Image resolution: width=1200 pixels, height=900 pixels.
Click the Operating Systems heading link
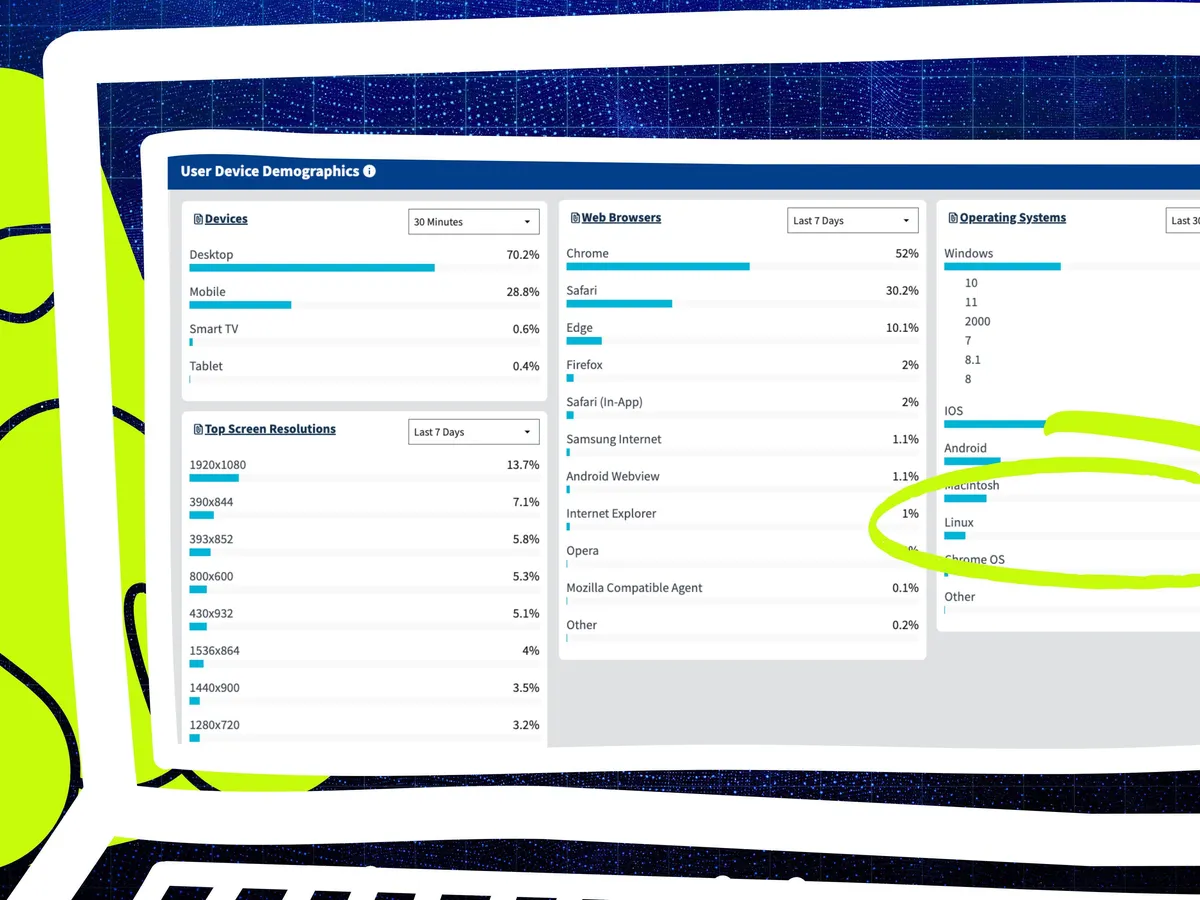click(x=1012, y=218)
